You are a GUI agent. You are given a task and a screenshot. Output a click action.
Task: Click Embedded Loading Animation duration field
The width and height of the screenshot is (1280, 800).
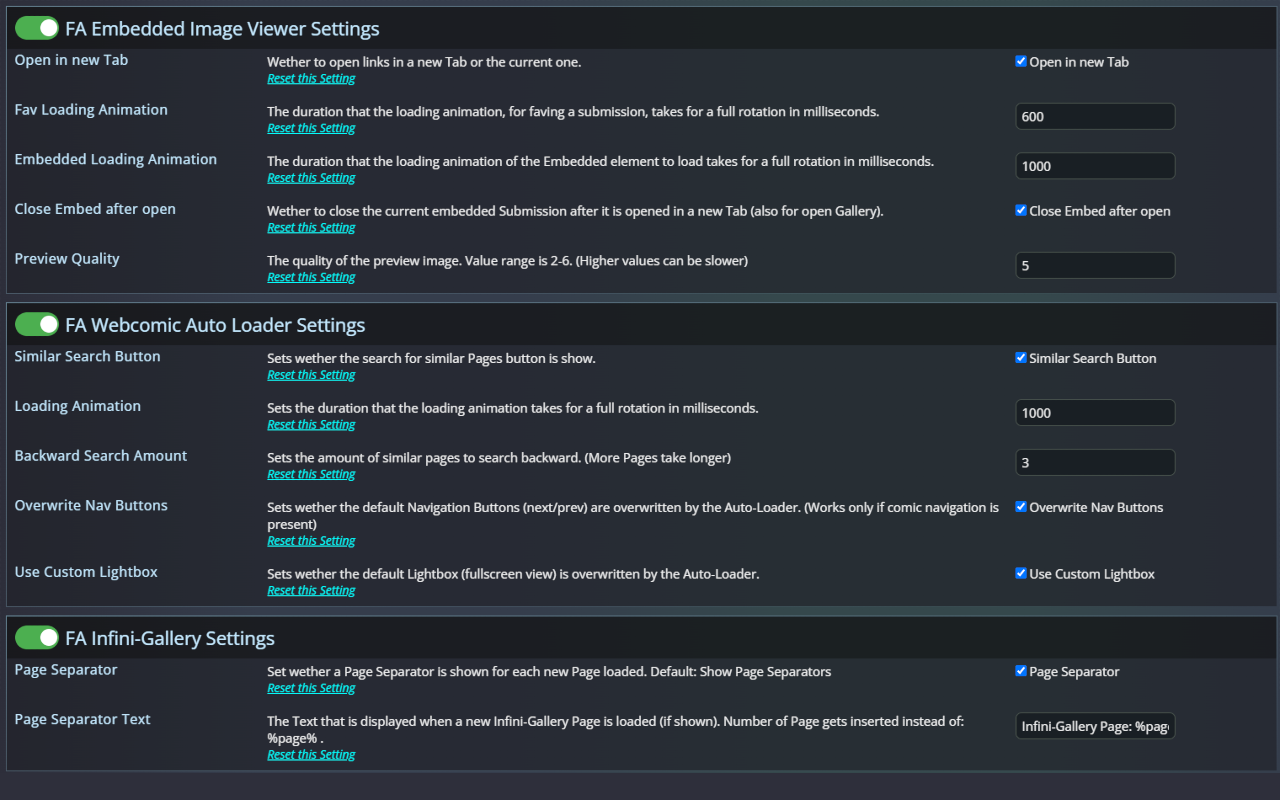click(x=1095, y=166)
